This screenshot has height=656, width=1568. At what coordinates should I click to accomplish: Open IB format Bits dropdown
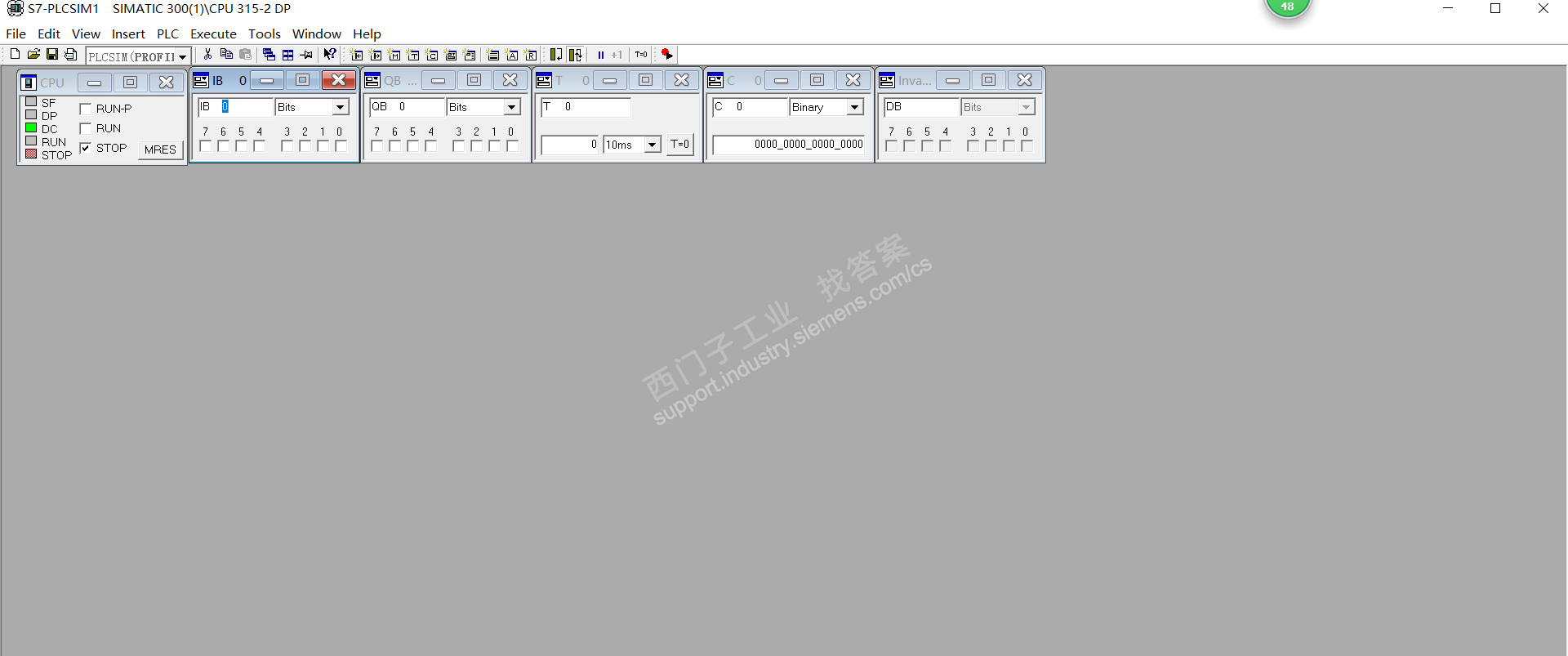340,107
